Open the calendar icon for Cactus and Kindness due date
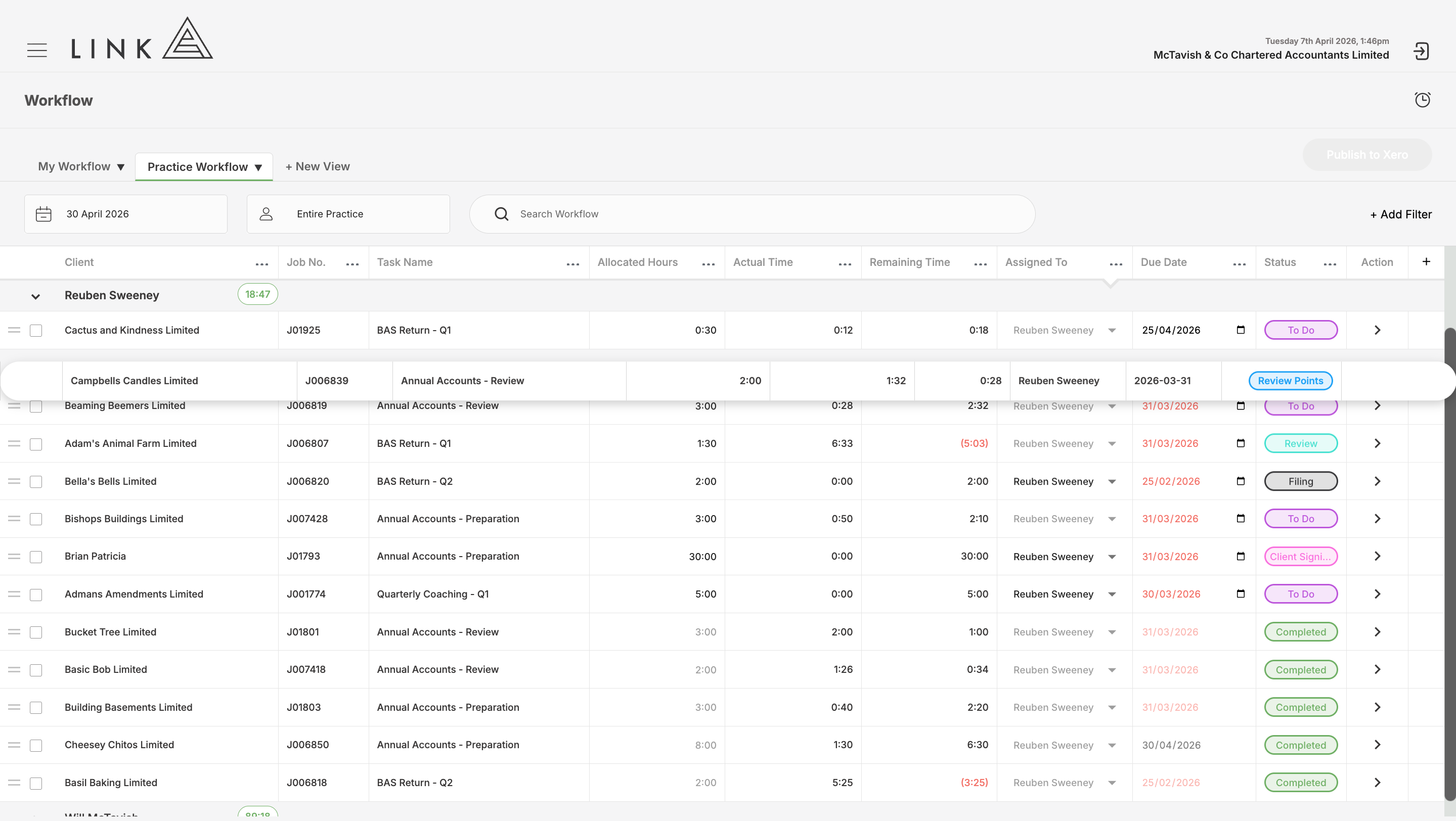This screenshot has height=821, width=1456. 1241,330
